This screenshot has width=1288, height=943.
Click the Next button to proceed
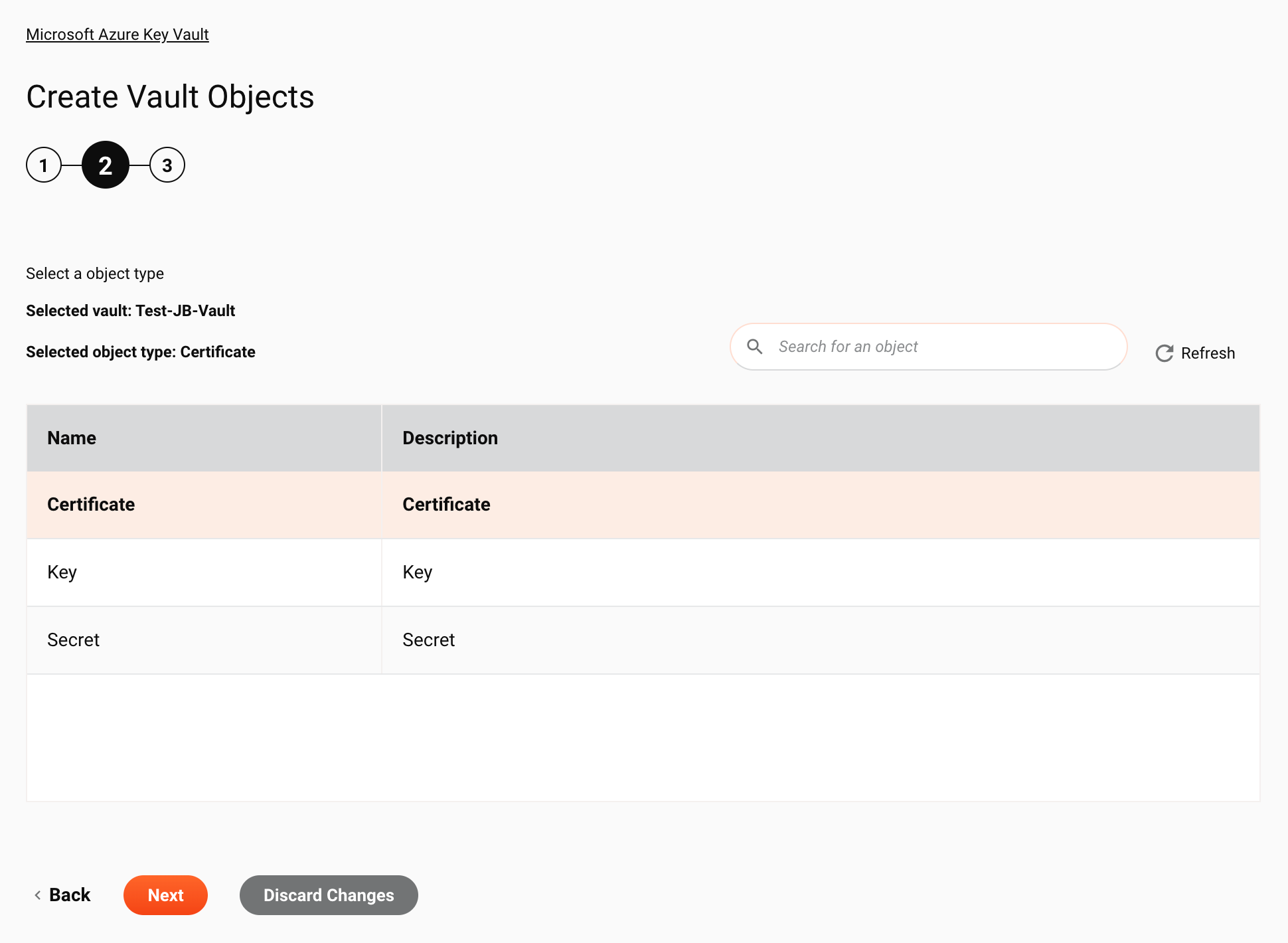(165, 895)
